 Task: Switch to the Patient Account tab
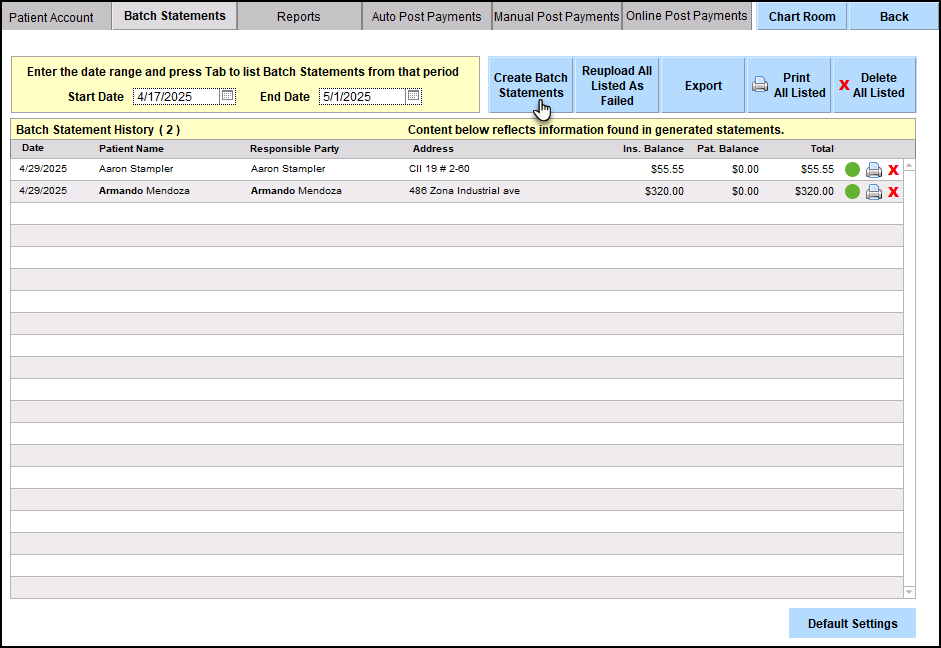point(51,17)
